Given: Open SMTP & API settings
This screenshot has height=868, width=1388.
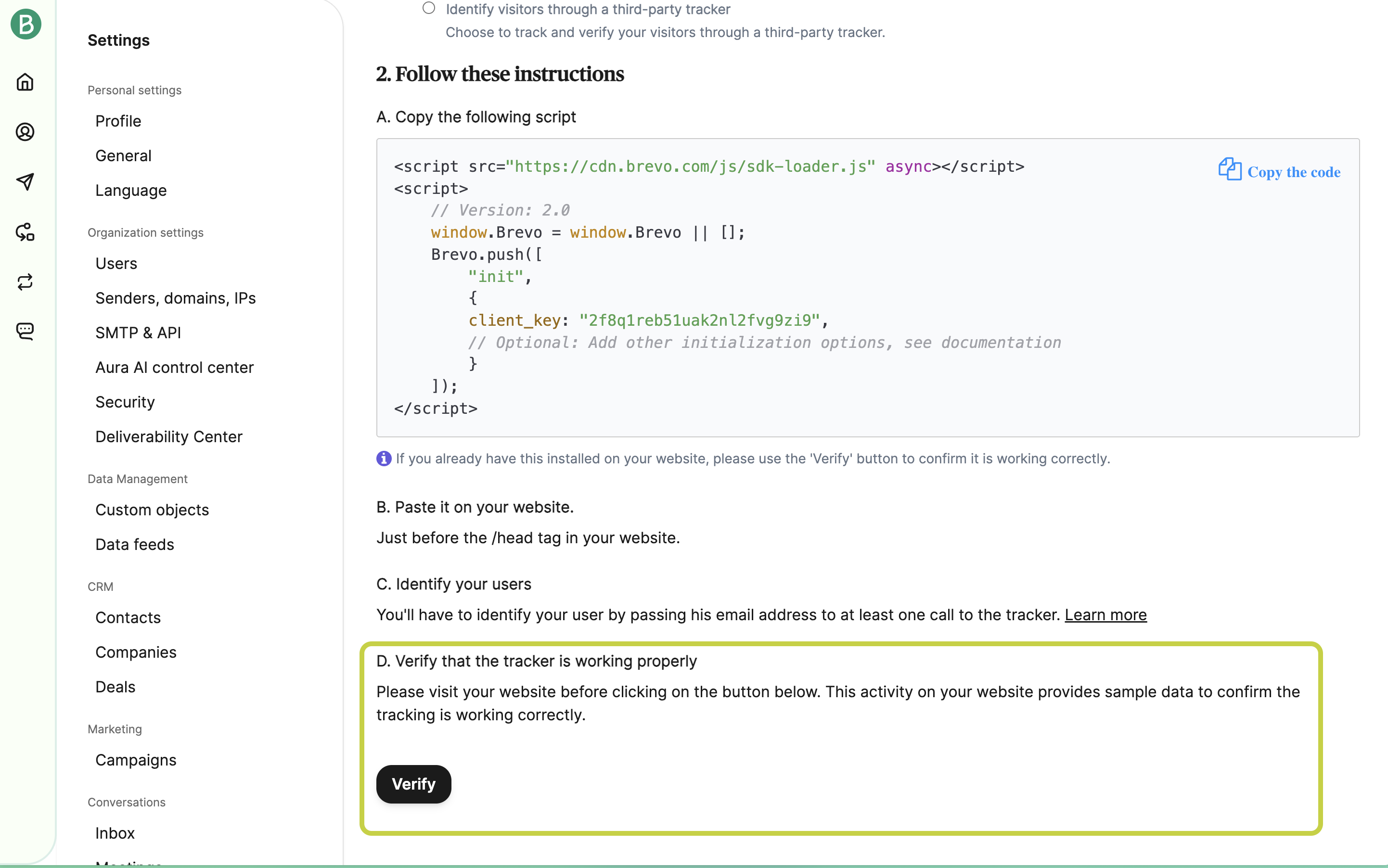Looking at the screenshot, I should [x=139, y=332].
